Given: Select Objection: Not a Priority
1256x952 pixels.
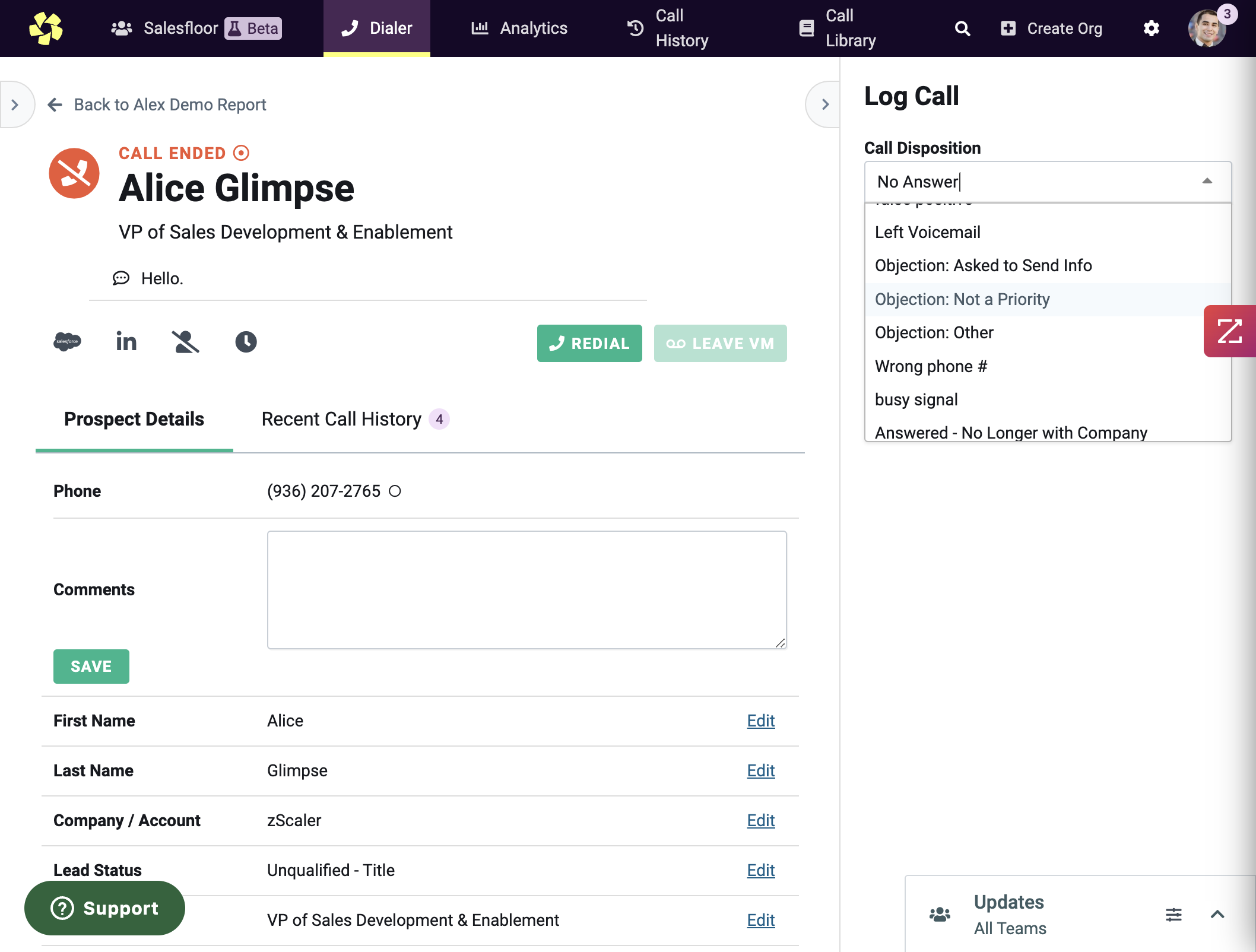Looking at the screenshot, I should (1048, 299).
